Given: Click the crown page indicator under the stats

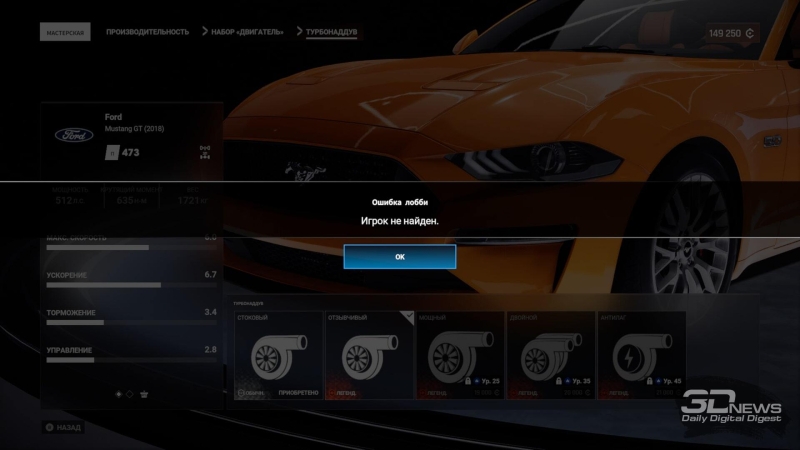Looking at the screenshot, I should pyautogui.click(x=144, y=394).
